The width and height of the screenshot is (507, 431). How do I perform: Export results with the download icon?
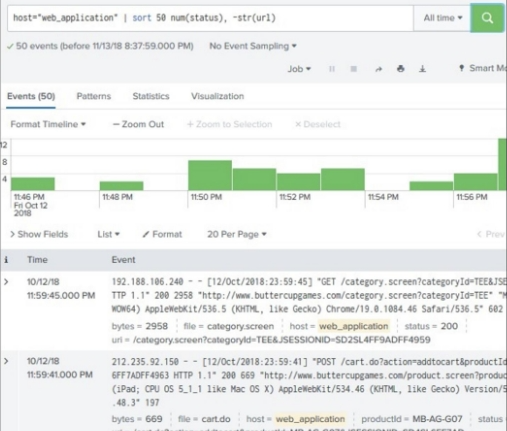(422, 69)
